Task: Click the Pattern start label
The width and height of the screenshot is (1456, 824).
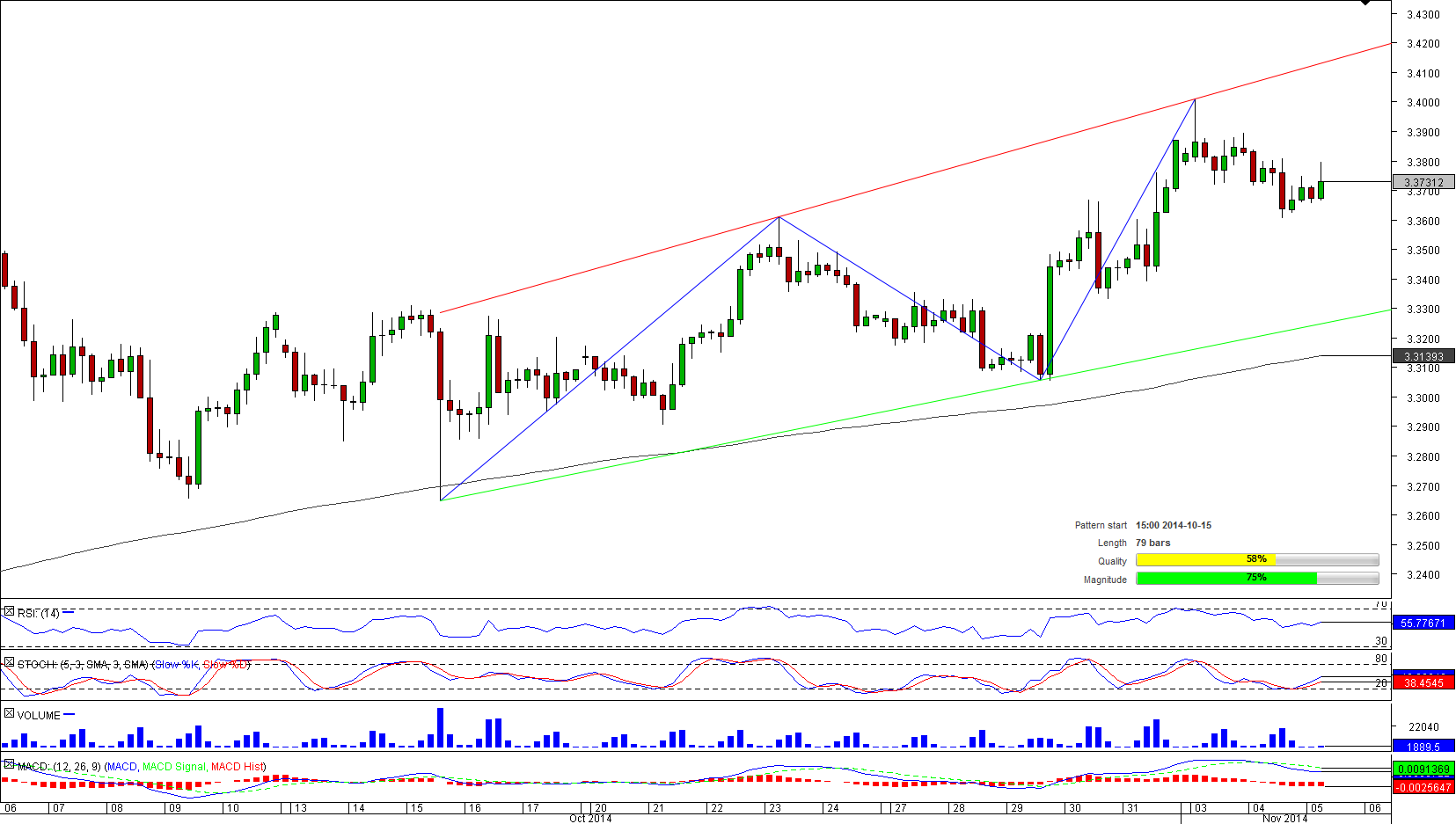Action: click(x=1101, y=525)
